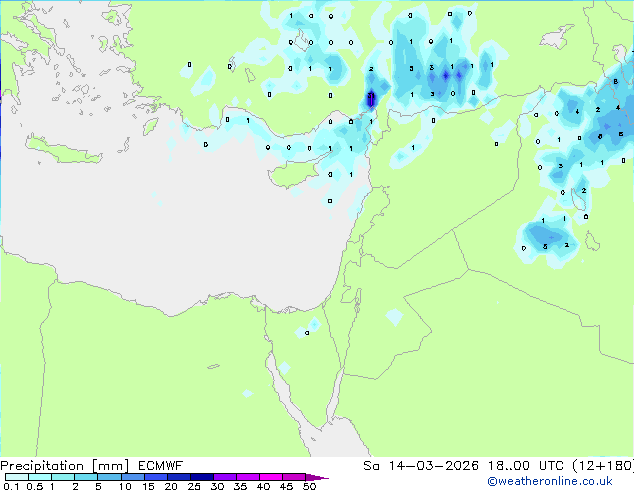The height and width of the screenshot is (490, 634).
Task: Click the '50' legend value label
Action: [x=309, y=486]
